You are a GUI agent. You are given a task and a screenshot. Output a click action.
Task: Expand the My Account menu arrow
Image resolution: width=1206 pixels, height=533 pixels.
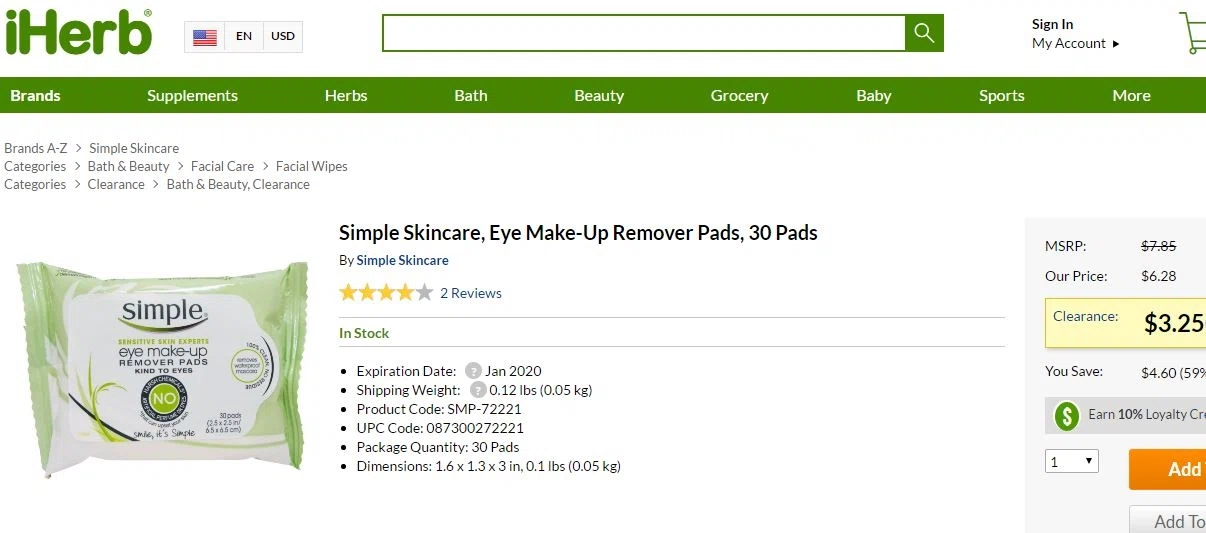coord(1116,44)
